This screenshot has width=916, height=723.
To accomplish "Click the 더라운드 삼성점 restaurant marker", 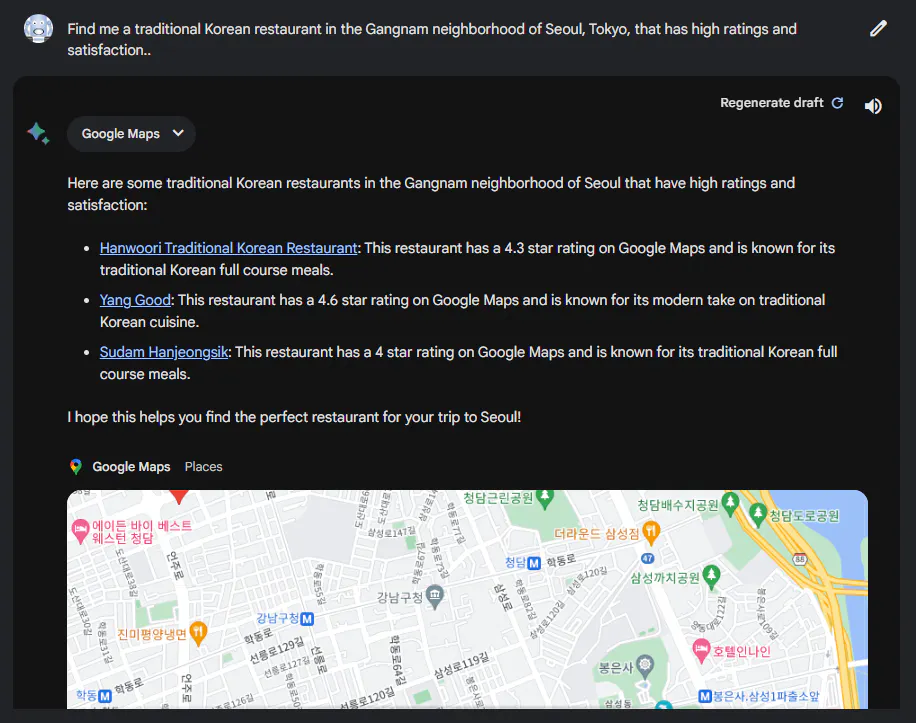I will (x=650, y=530).
